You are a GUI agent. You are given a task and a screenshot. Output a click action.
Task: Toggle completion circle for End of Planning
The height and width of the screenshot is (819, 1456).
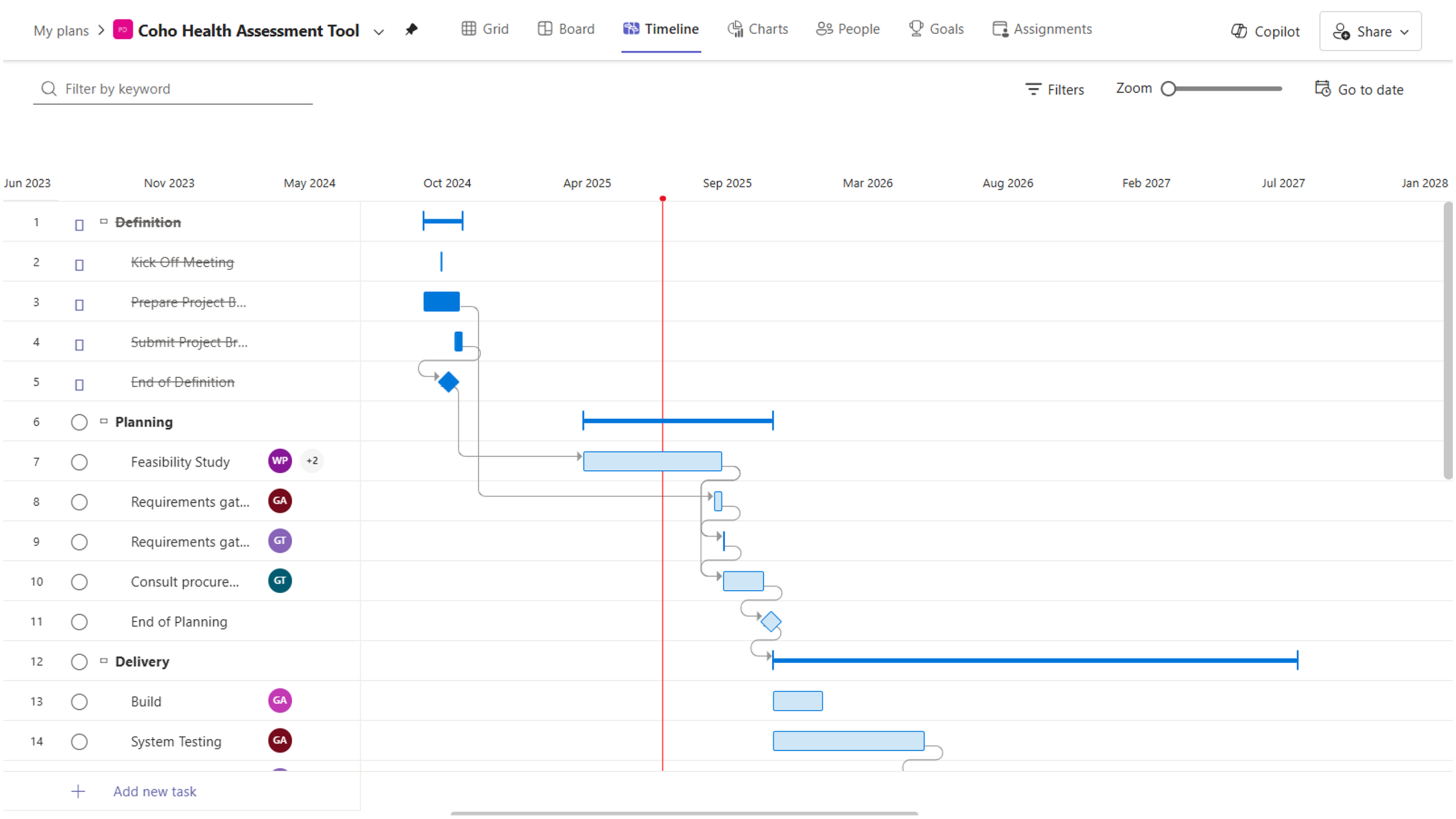click(79, 622)
